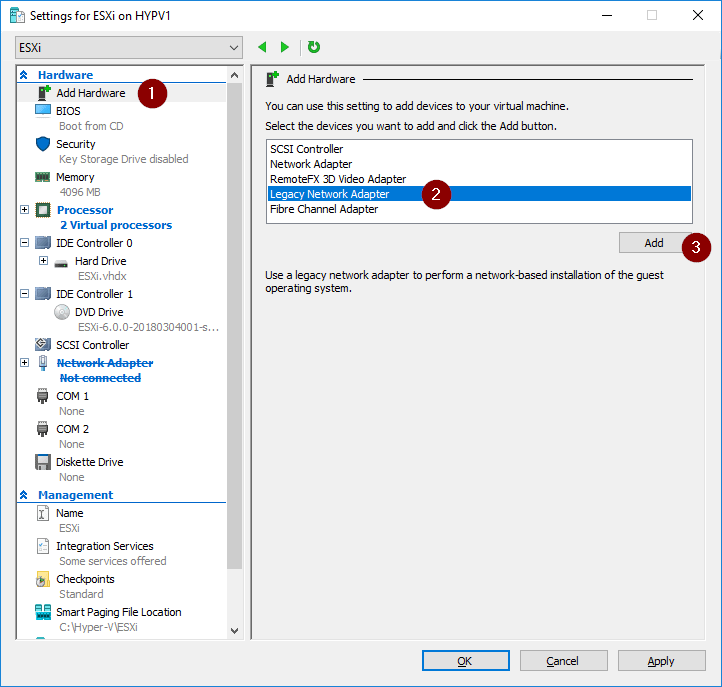Select the Processor label in tree

(85, 210)
